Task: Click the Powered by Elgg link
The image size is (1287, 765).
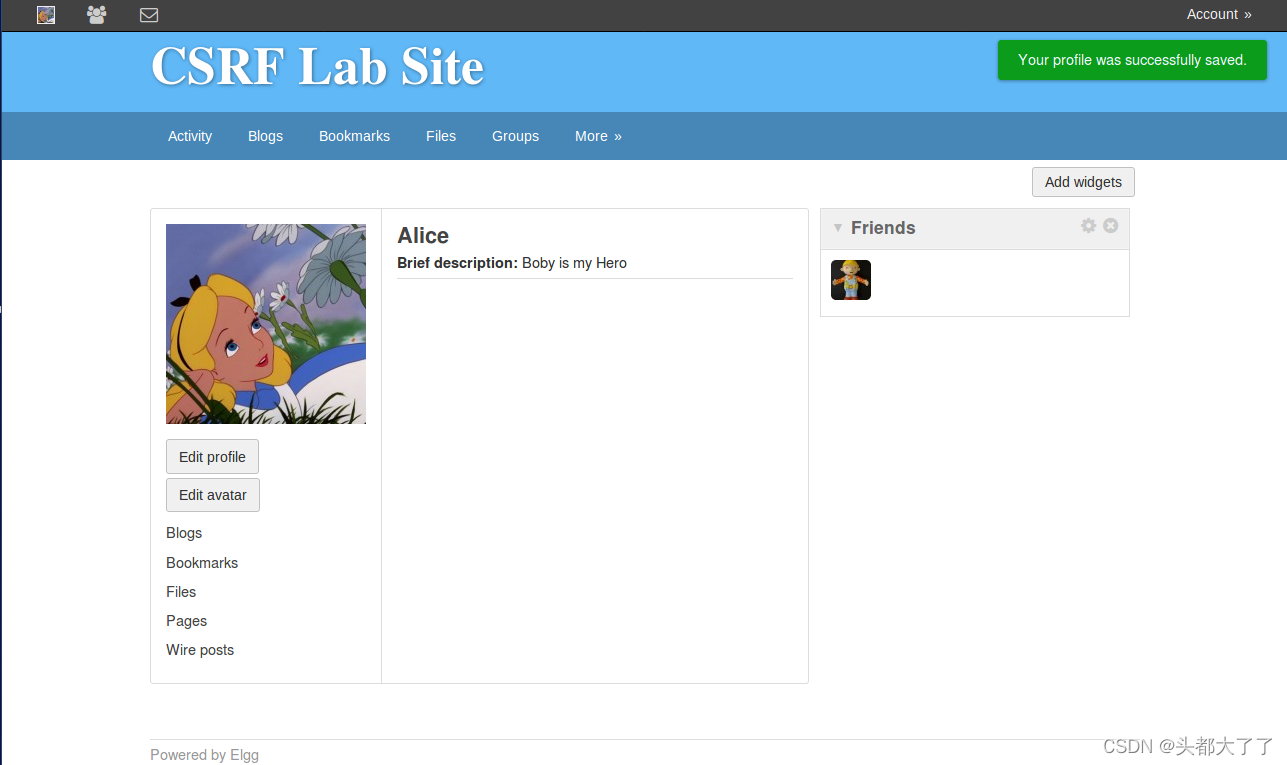Action: coord(204,755)
